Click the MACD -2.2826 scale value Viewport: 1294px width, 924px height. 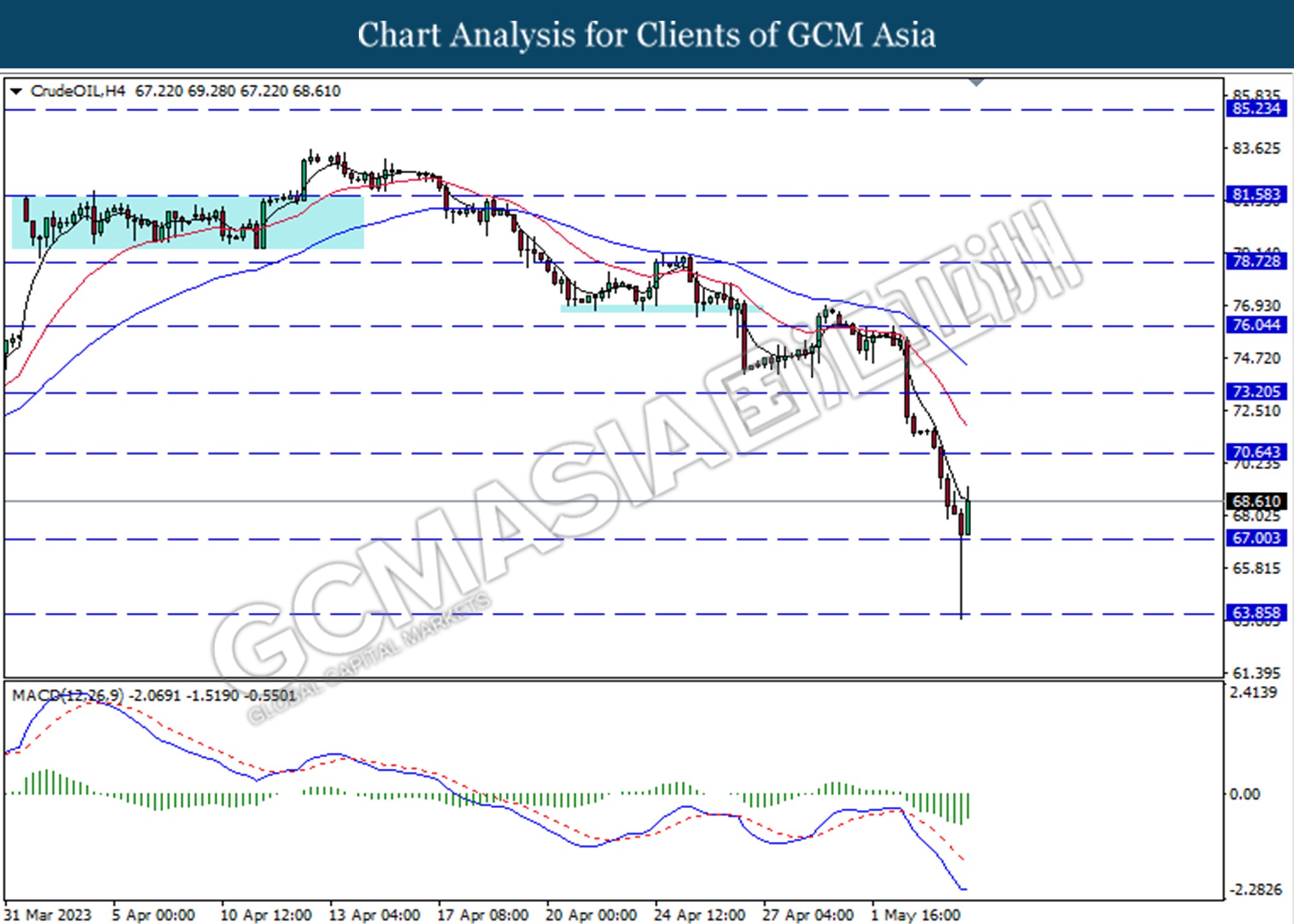[1255, 890]
